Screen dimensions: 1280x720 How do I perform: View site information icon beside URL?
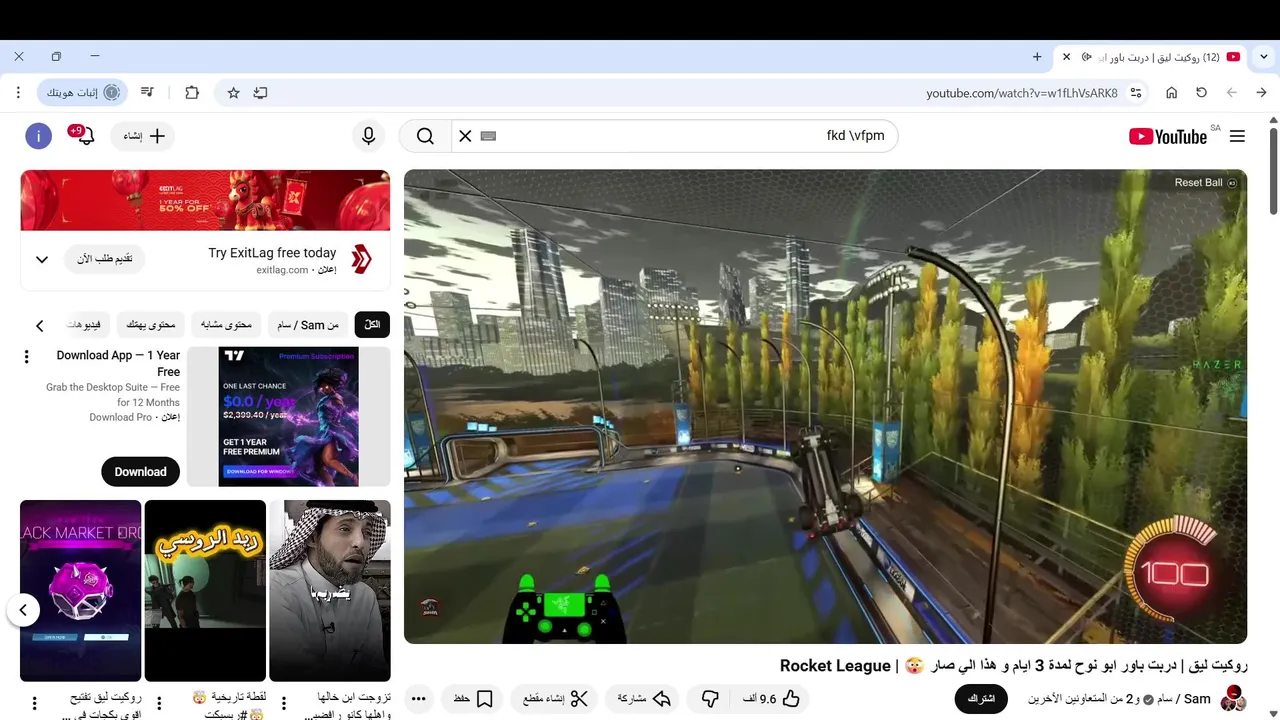pyautogui.click(x=1136, y=93)
